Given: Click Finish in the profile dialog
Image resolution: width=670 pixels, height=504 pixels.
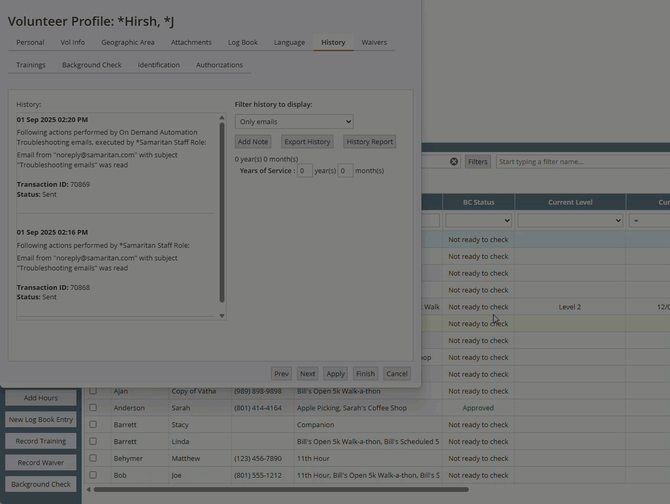Looking at the screenshot, I should point(365,373).
